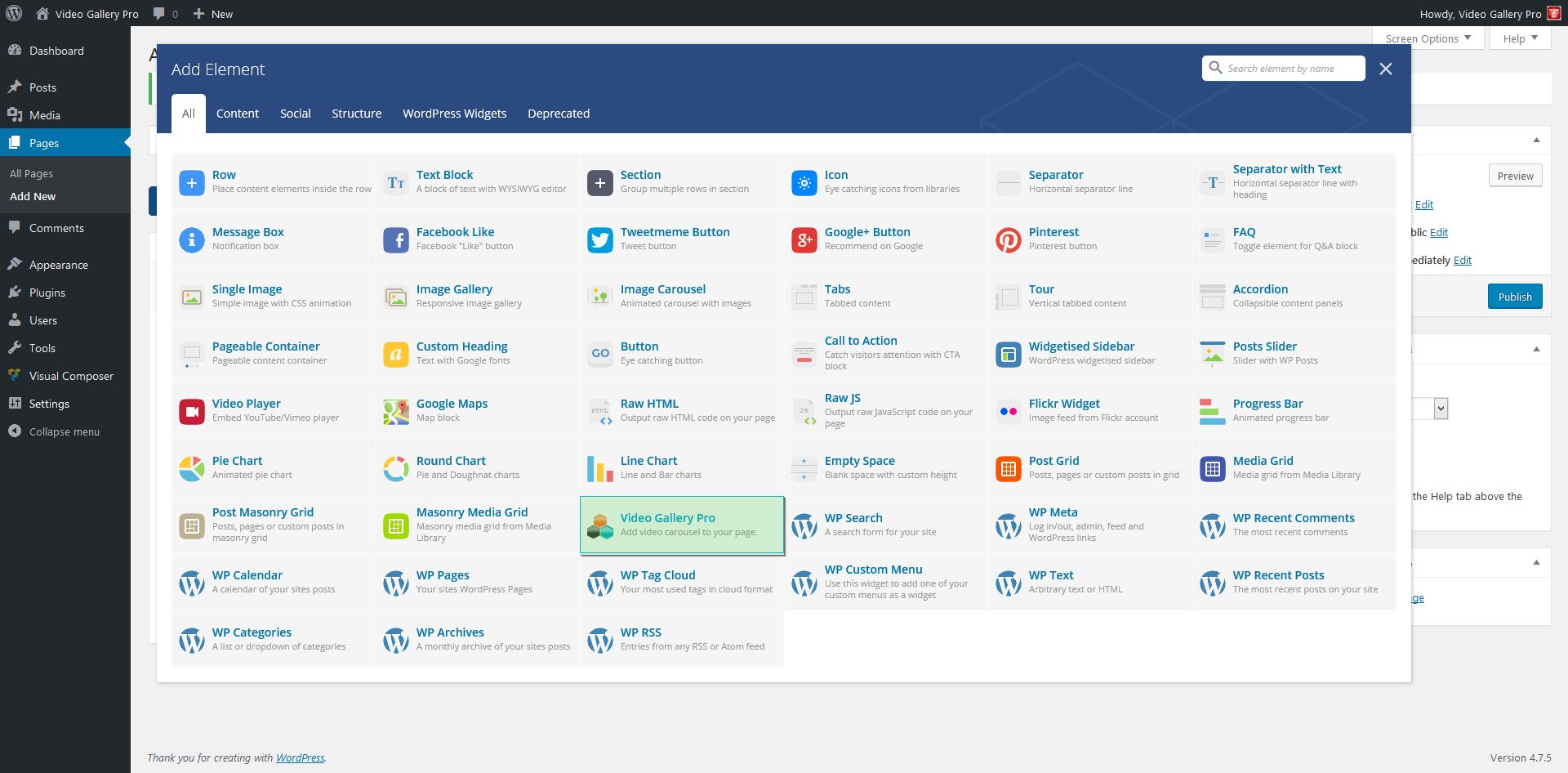Close the Add Element dialog
Image resolution: width=1568 pixels, height=773 pixels.
1386,69
